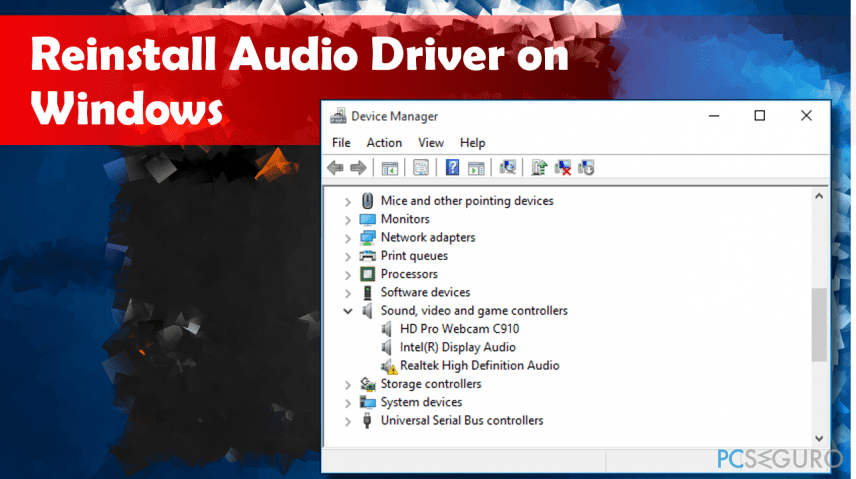Select the Software devices icon
856x479 pixels.
click(367, 293)
